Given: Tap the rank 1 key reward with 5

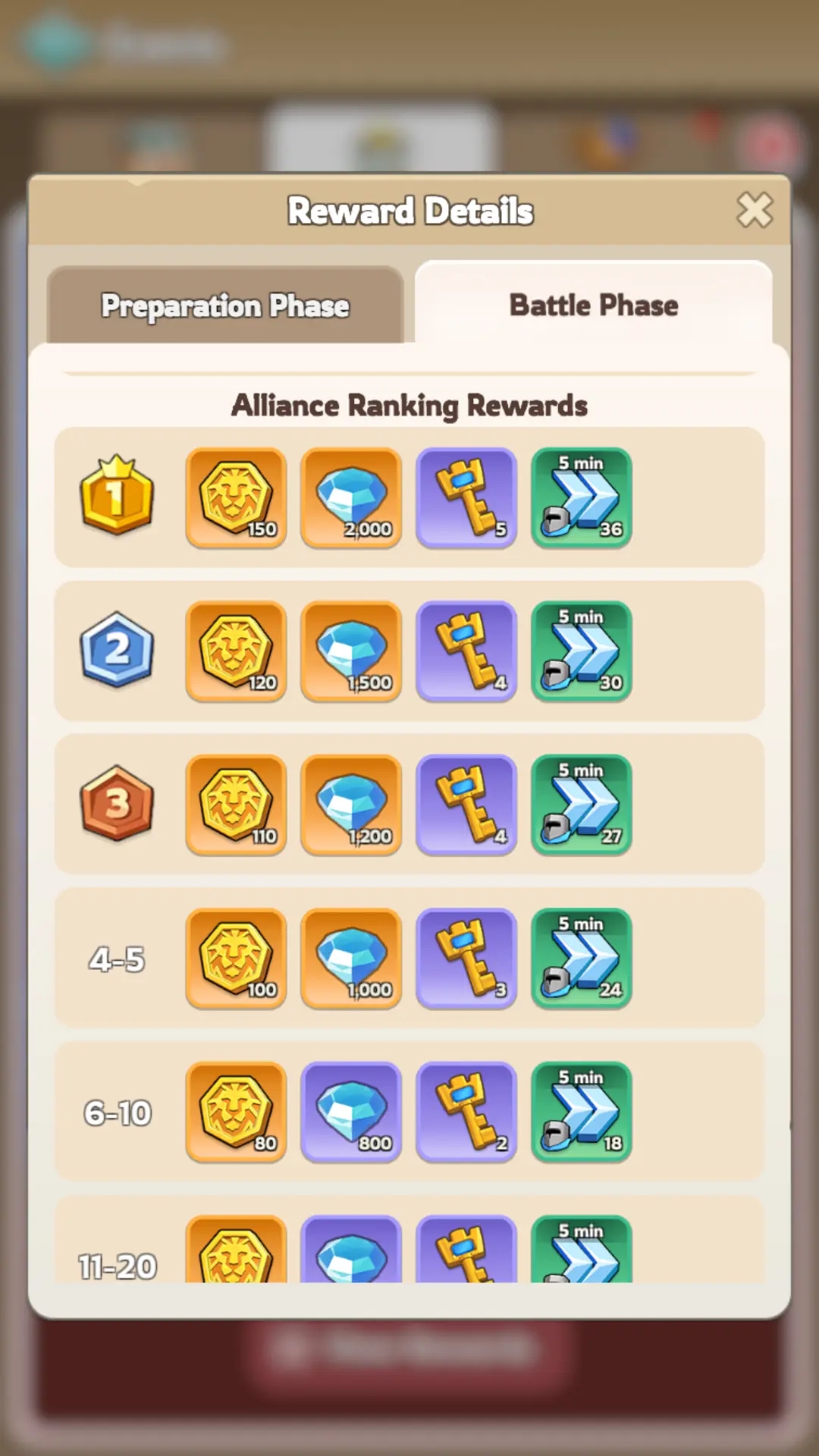Looking at the screenshot, I should coord(466,497).
